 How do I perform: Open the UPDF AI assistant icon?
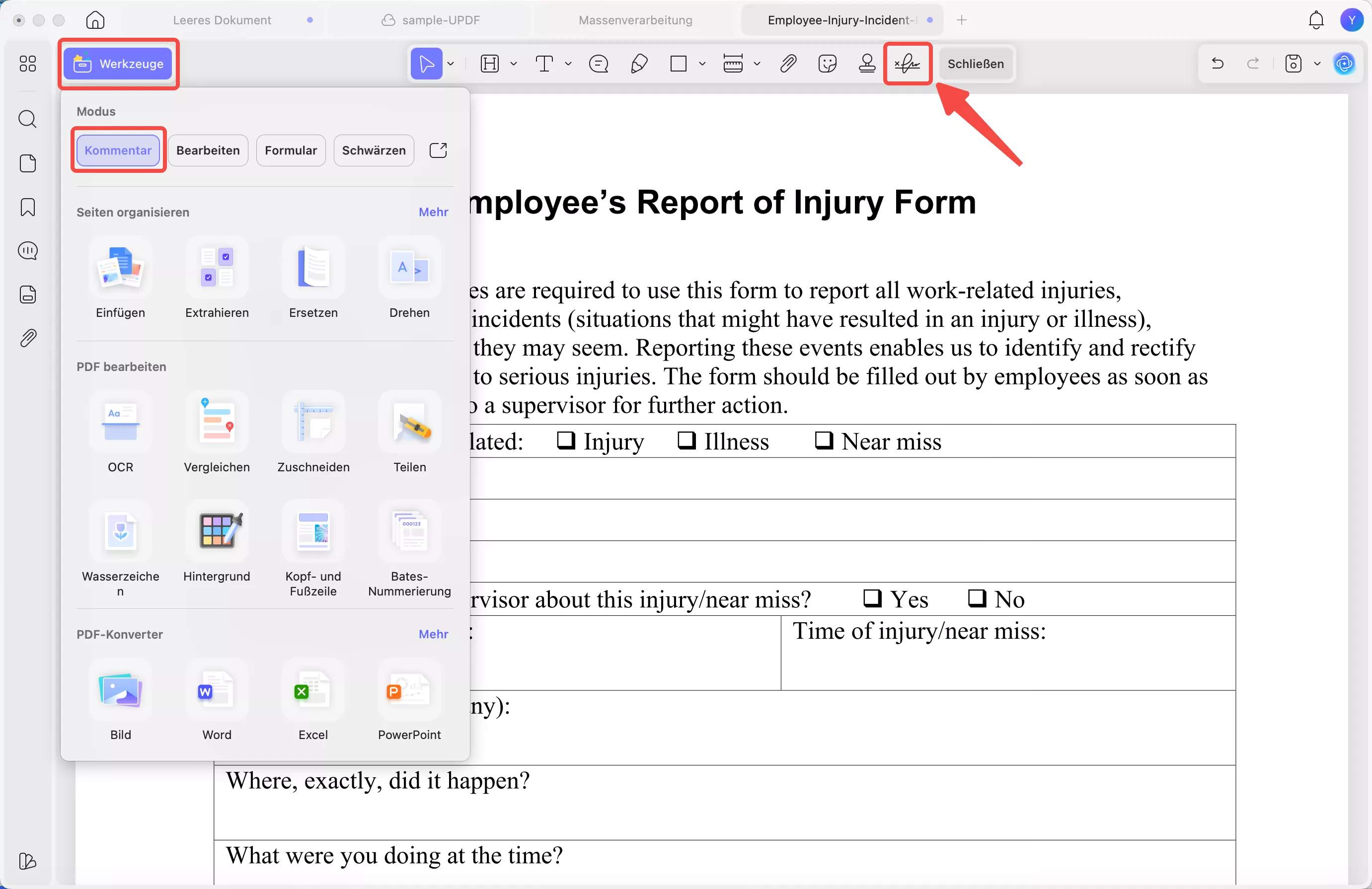coord(1344,64)
